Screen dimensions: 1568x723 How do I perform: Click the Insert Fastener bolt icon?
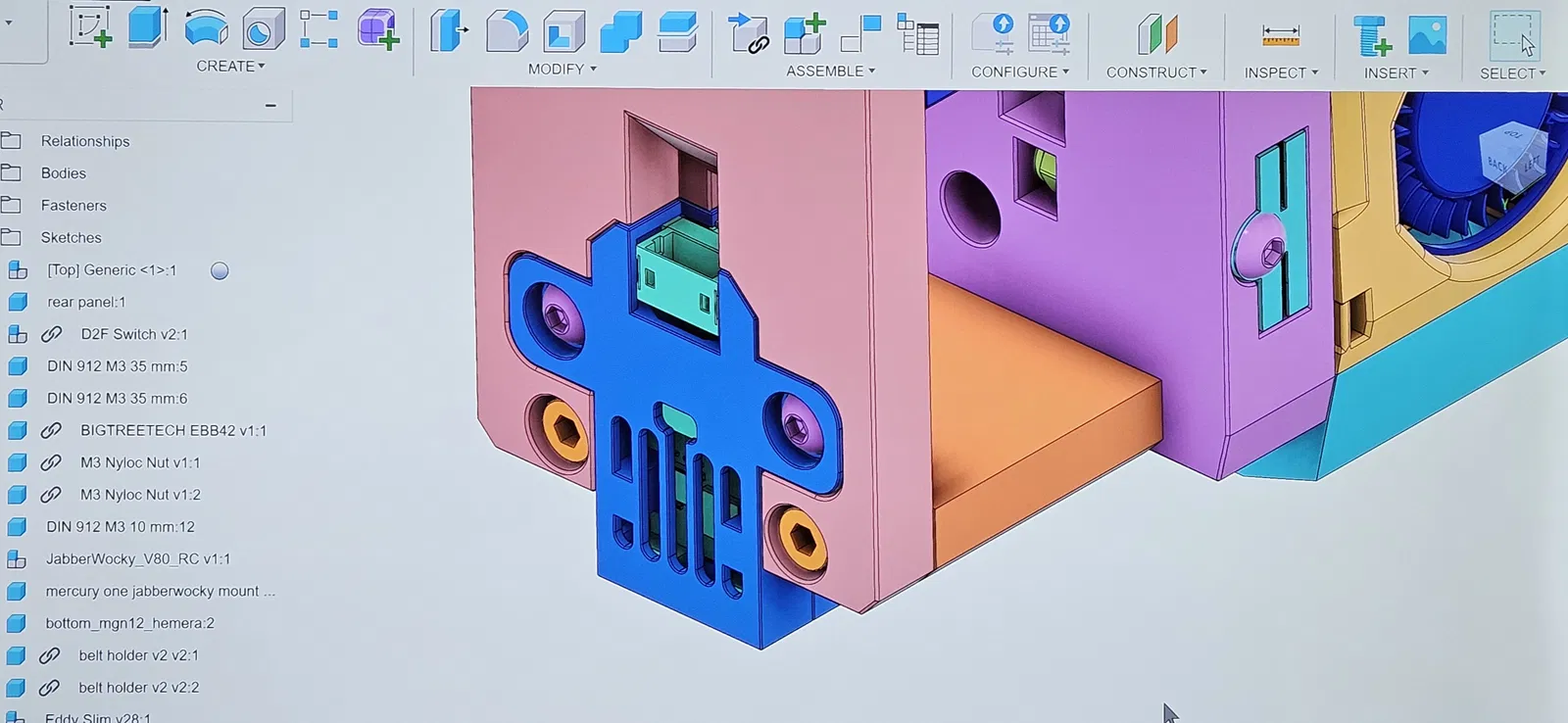coord(1372,36)
